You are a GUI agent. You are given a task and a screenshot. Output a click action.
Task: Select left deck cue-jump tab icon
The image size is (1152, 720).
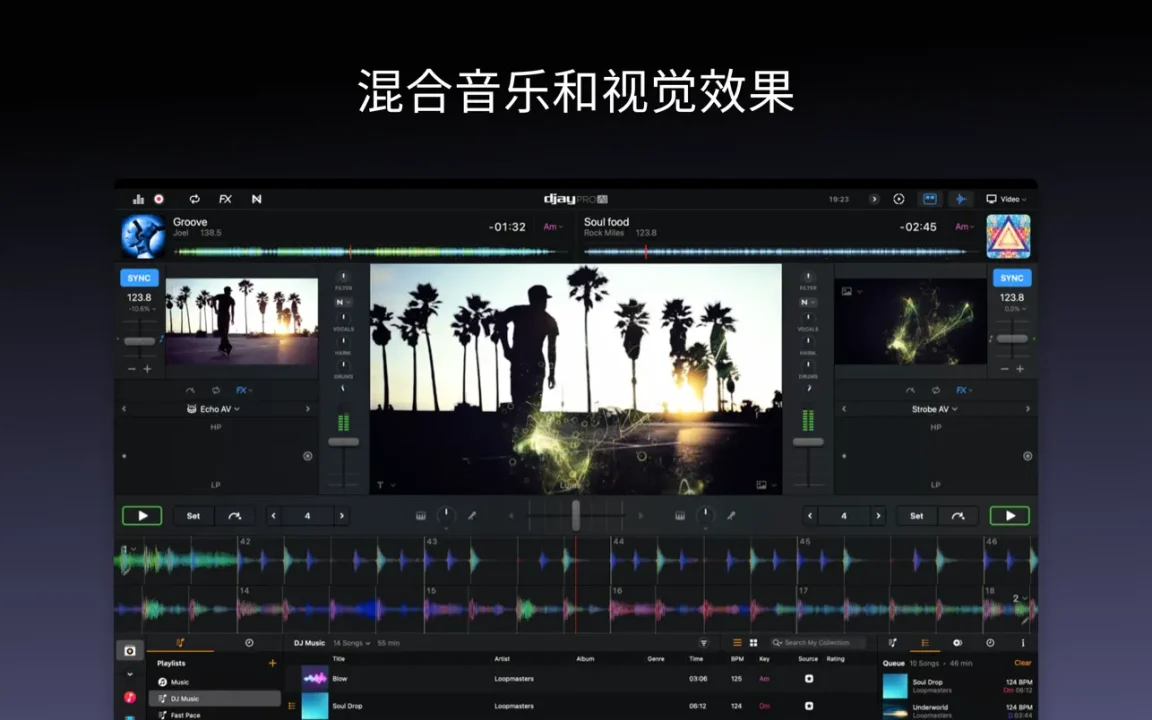[x=190, y=390]
